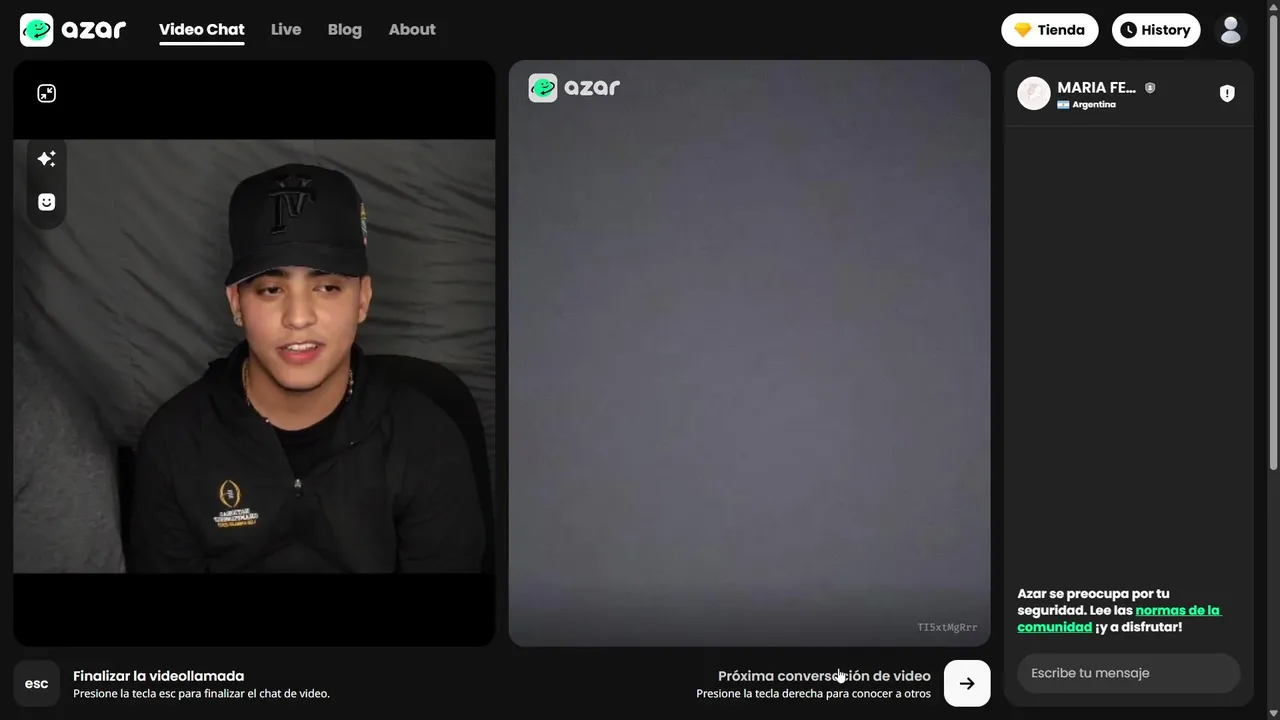Viewport: 1280px width, 720px height.
Task: Focus the Escribe tu mensaje field
Action: coord(1128,673)
